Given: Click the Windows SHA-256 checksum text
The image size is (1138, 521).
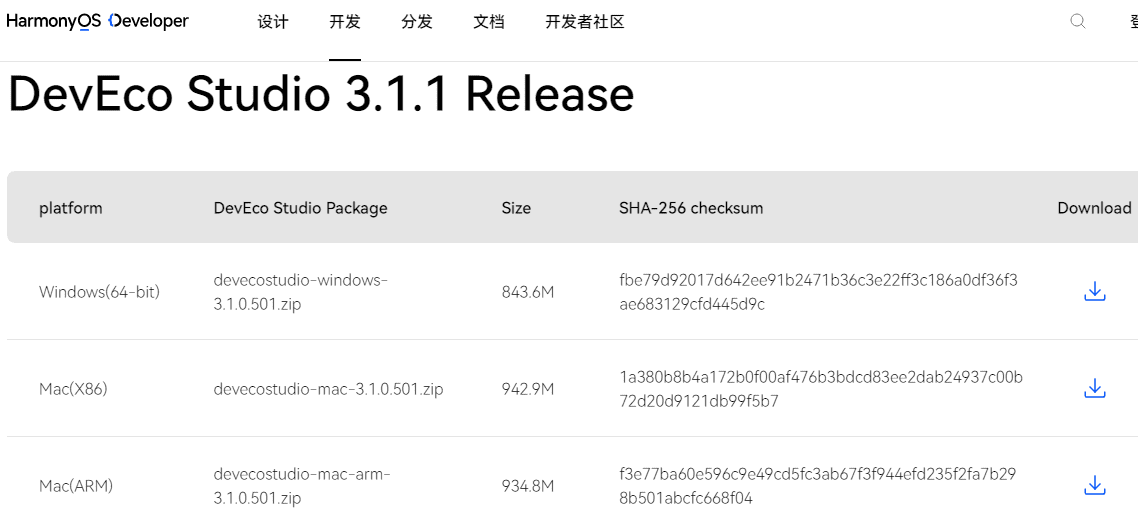Looking at the screenshot, I should 818,292.
